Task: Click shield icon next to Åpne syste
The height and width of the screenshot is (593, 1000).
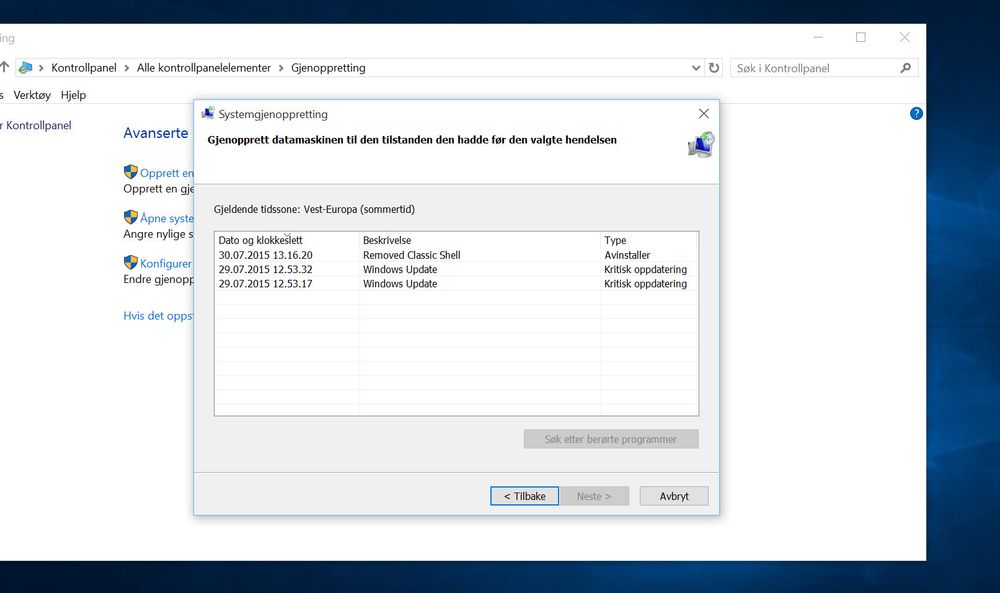Action: 131,217
